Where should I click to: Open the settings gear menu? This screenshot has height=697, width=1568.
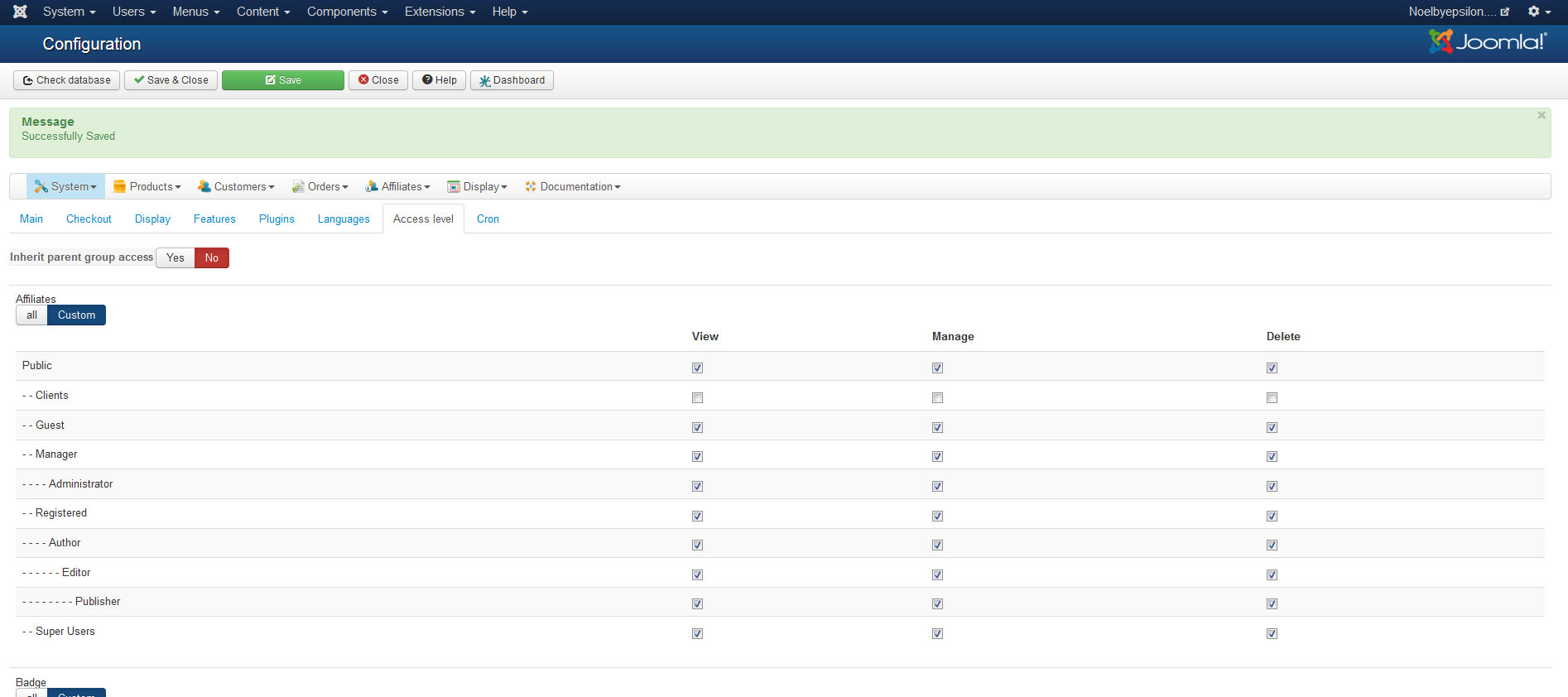1538,12
